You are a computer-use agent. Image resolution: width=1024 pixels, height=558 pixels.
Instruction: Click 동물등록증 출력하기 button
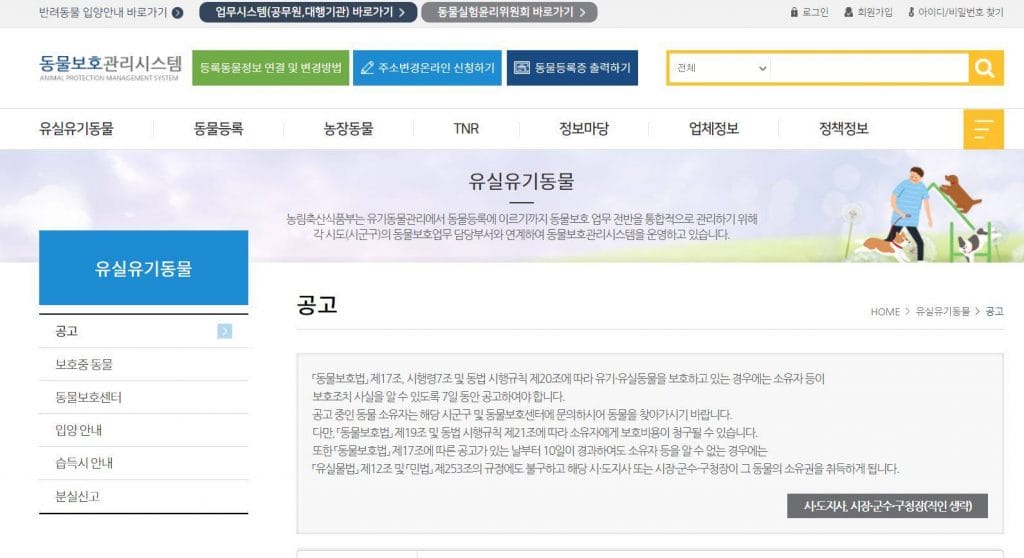(572, 68)
